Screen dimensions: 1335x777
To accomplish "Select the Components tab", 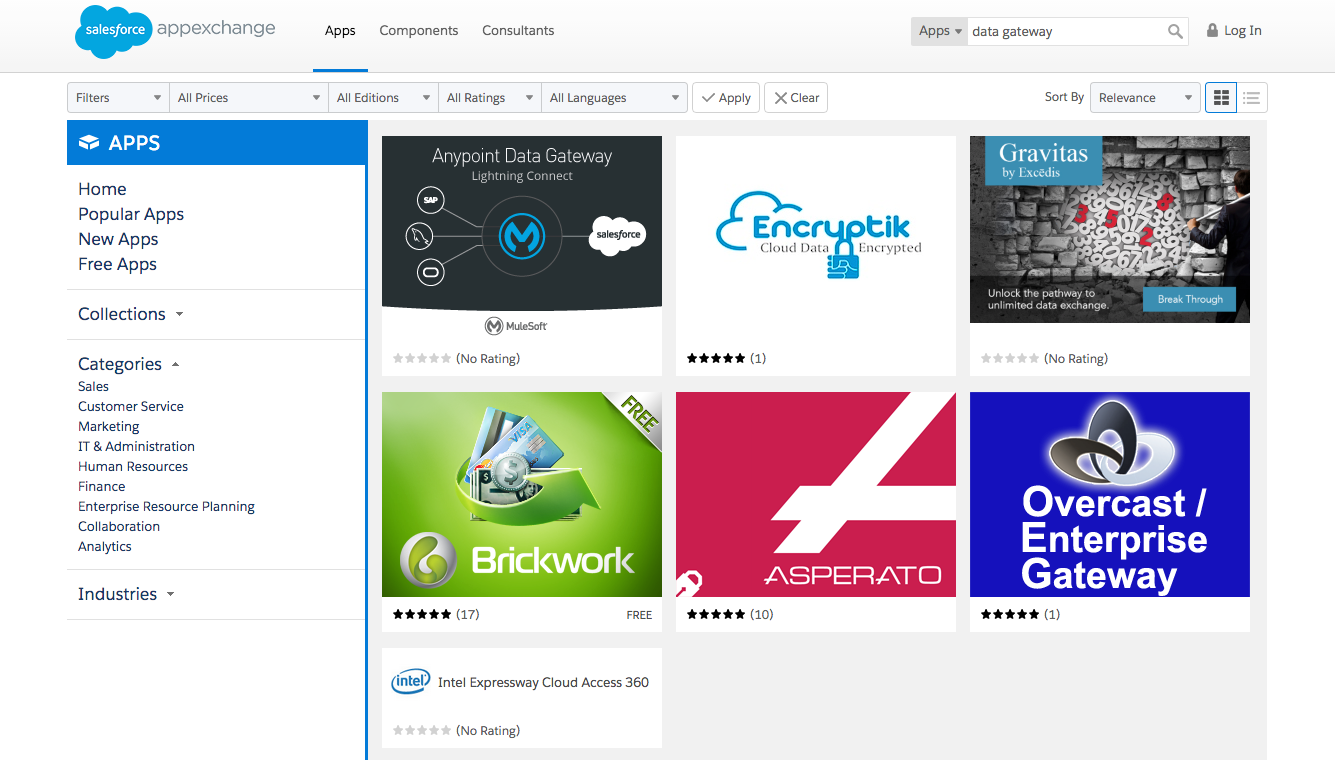I will point(419,31).
